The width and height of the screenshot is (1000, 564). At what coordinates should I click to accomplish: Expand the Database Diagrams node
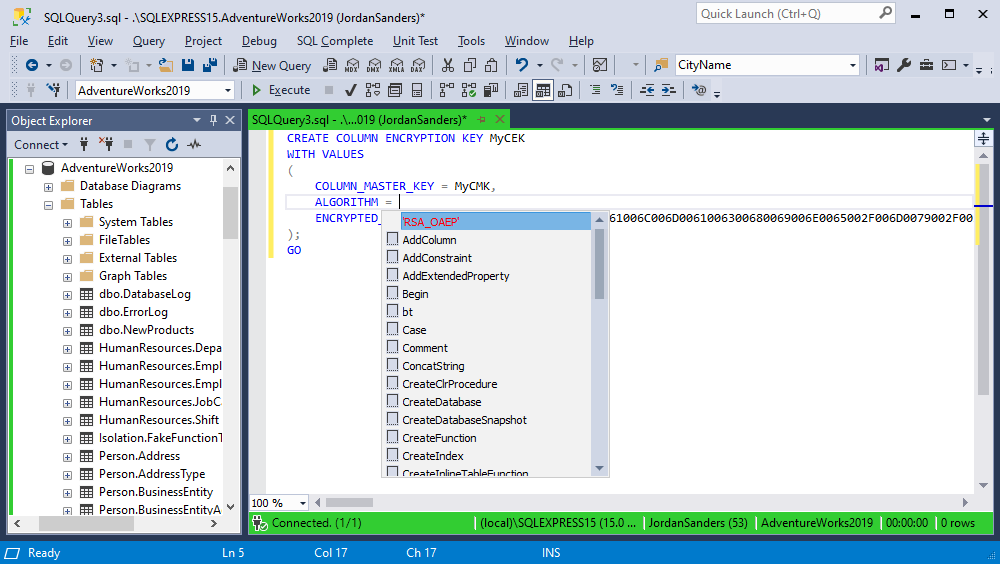point(48,187)
